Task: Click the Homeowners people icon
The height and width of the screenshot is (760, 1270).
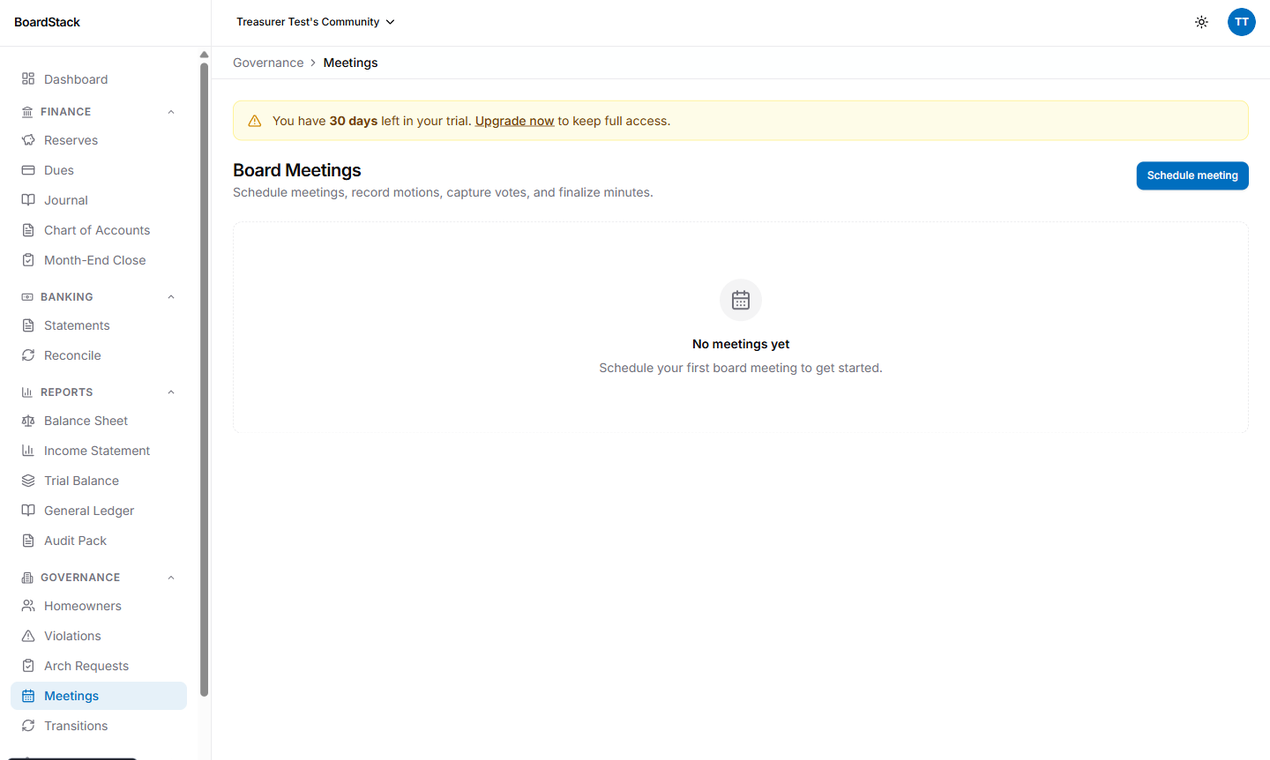Action: coord(28,606)
